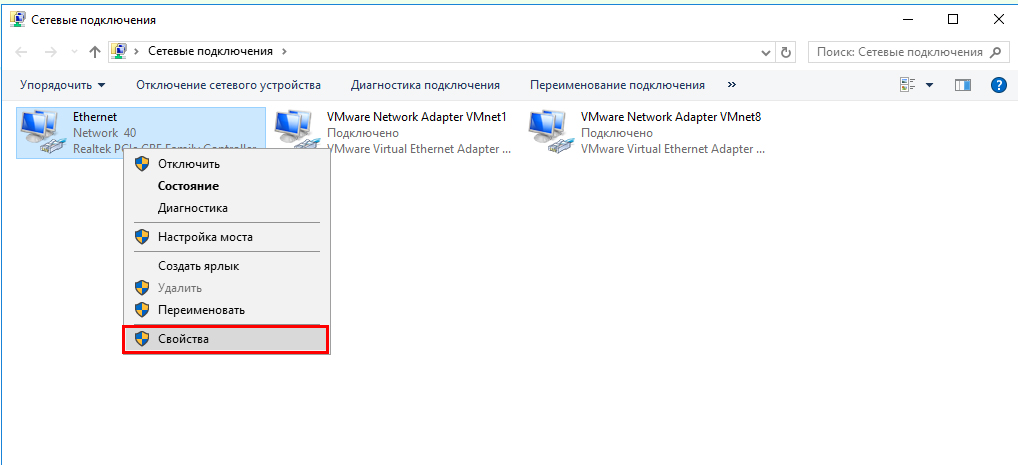This screenshot has height=465, width=1018.
Task: Click VMnet8 Подключено status text
Action: click(617, 133)
